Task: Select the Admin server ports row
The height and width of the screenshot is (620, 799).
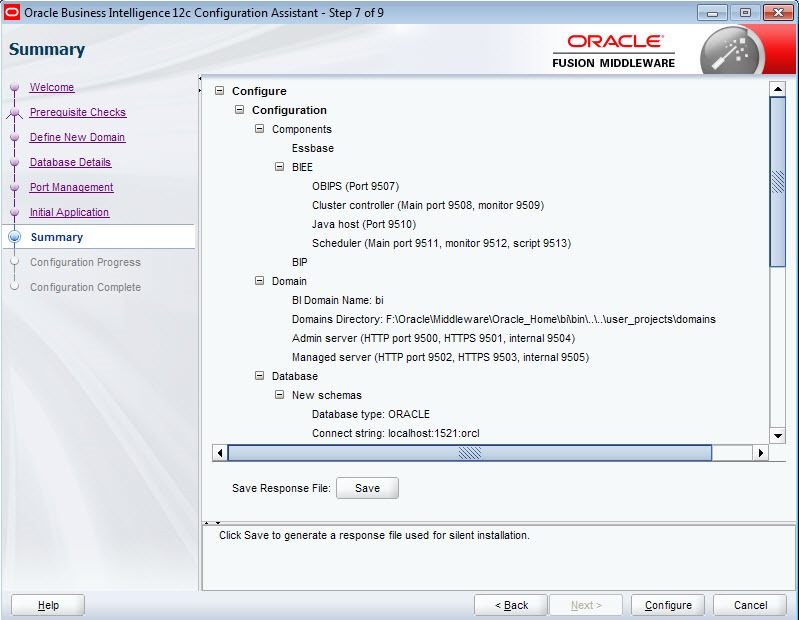Action: [433, 338]
